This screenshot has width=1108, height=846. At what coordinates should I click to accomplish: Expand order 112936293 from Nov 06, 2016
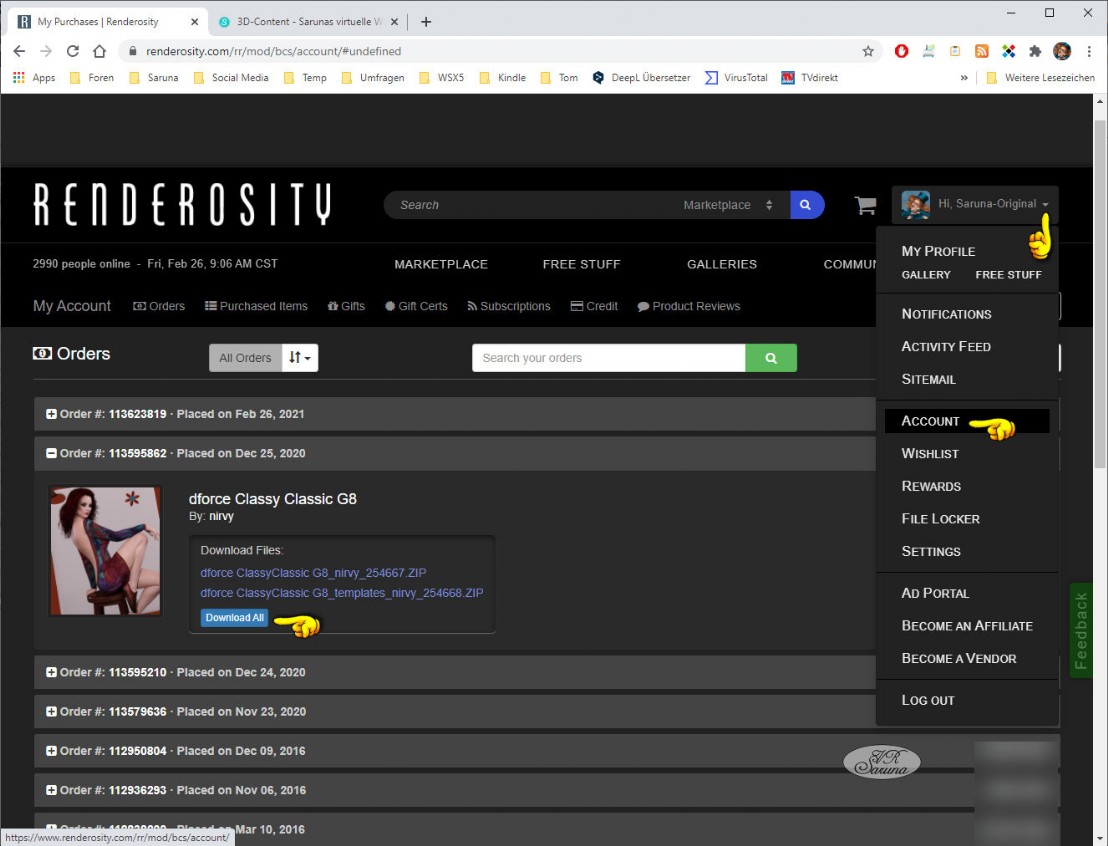point(51,790)
